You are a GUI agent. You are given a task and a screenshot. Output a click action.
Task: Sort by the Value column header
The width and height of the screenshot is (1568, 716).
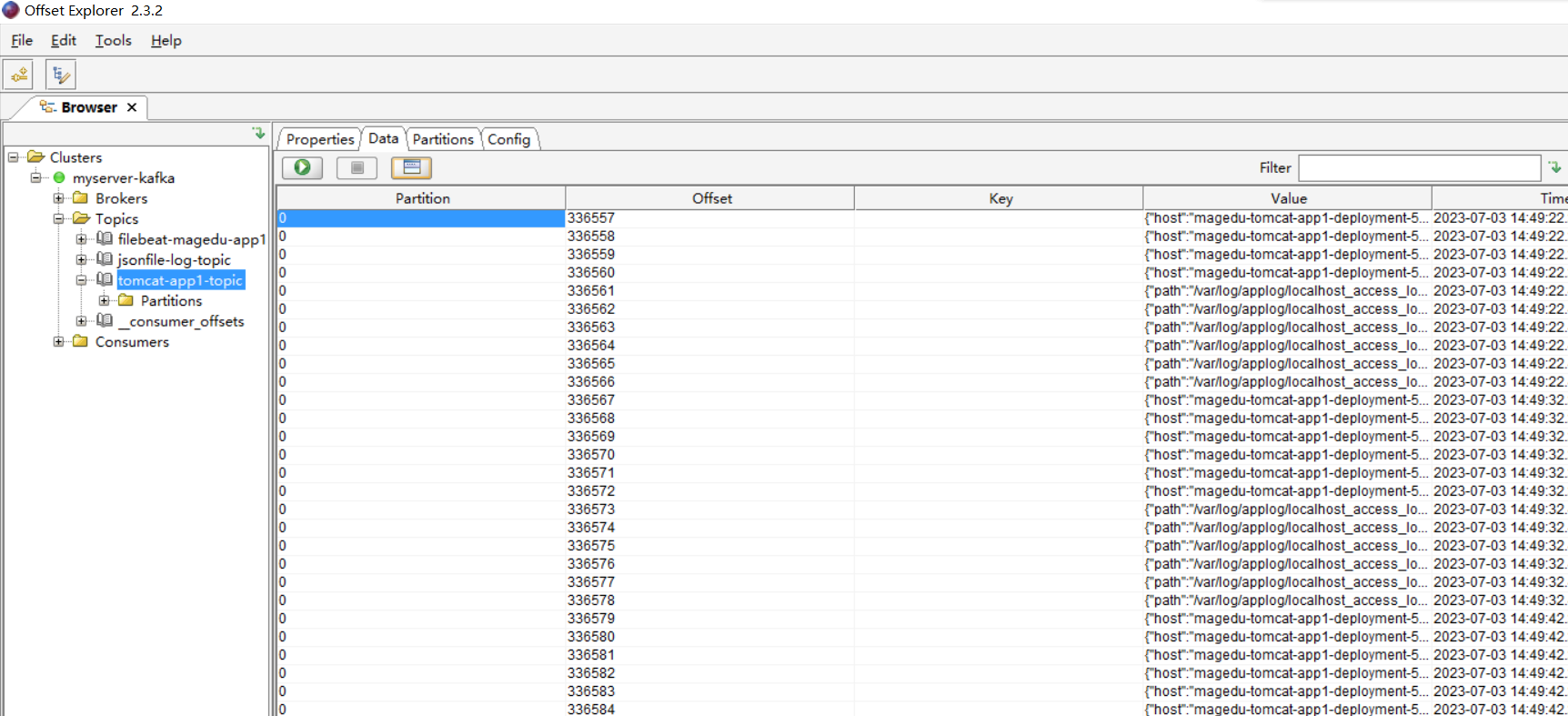(x=1289, y=198)
